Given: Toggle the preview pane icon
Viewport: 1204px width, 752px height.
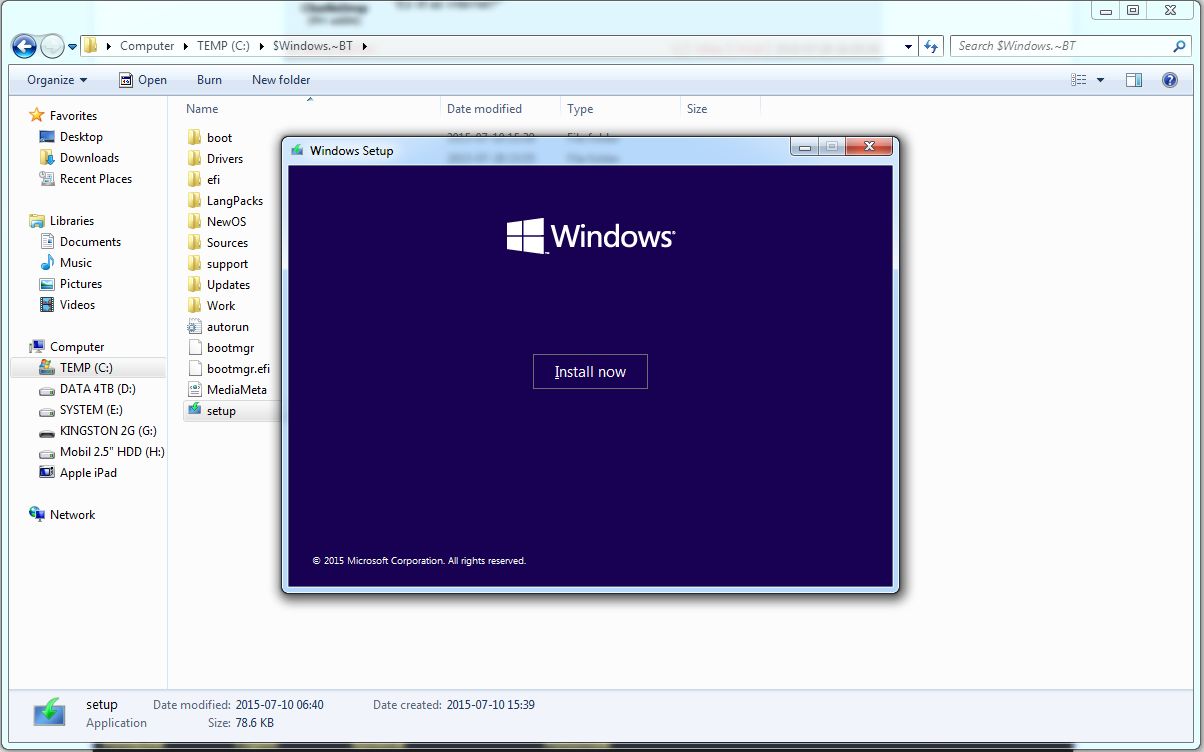Looking at the screenshot, I should coord(1134,80).
